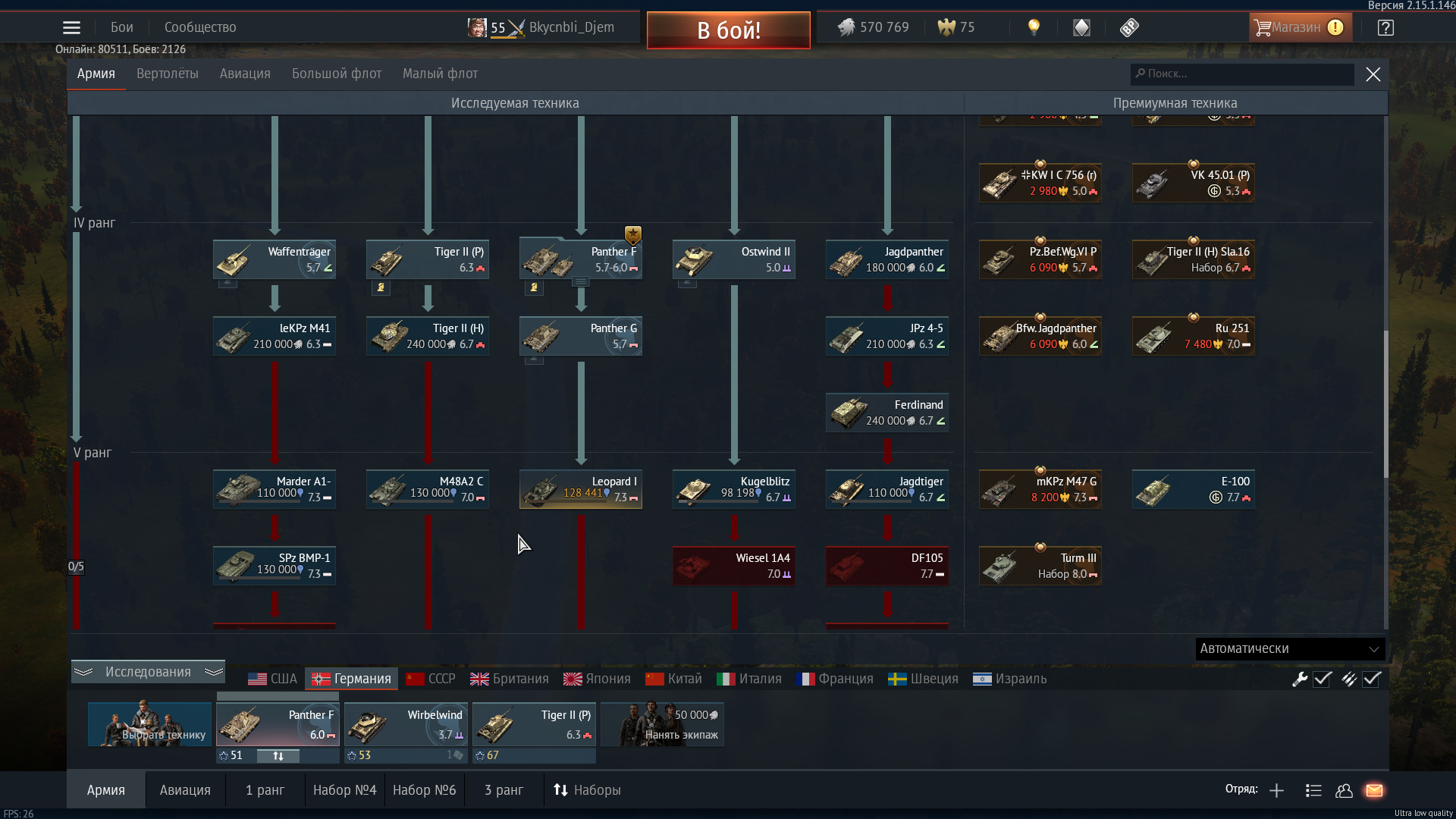The image size is (1456, 819).
Task: Select the Marder A1- vehicle card
Action: click(275, 489)
